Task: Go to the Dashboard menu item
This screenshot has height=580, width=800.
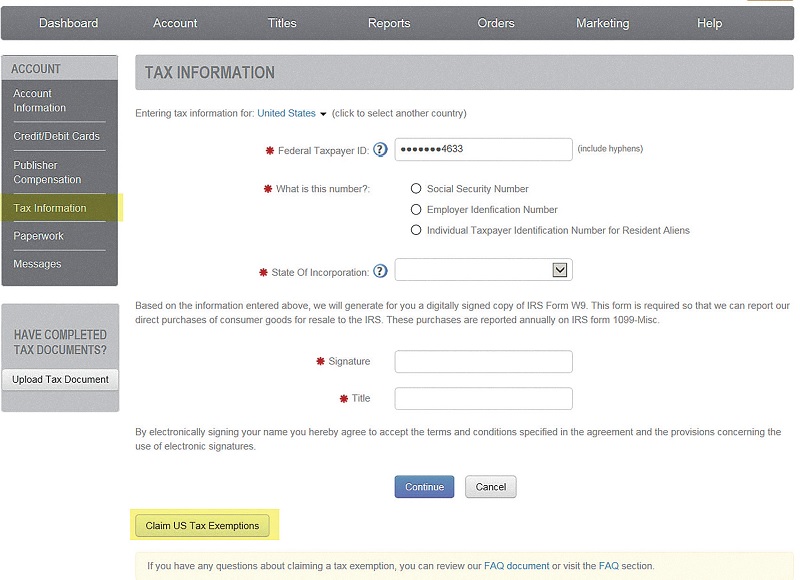Action: pos(68,23)
